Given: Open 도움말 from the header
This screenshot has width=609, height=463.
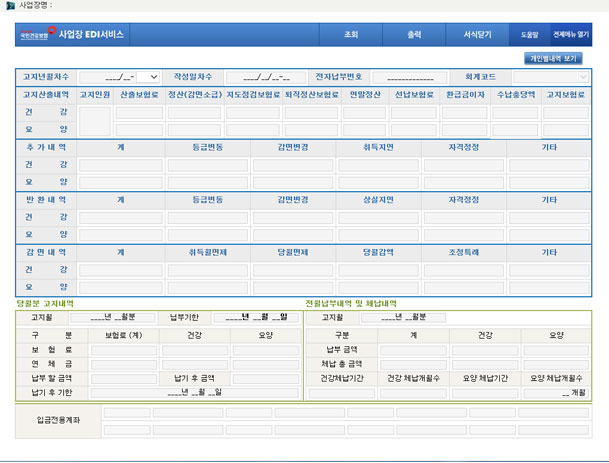Looking at the screenshot, I should [x=529, y=35].
